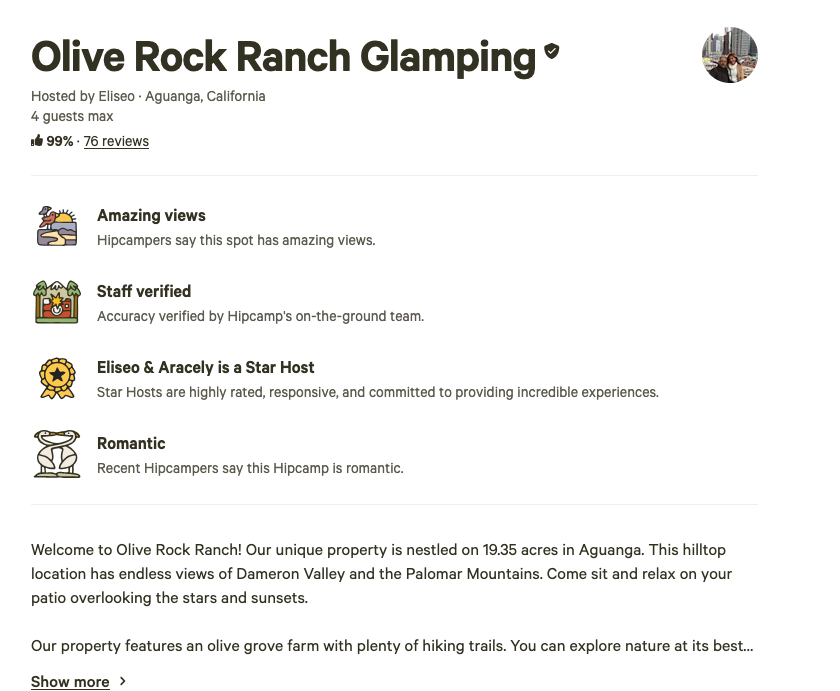Viewport: 840px width, 691px height.
Task: Click the Amazing views landscape icon
Action: pyautogui.click(x=56, y=226)
